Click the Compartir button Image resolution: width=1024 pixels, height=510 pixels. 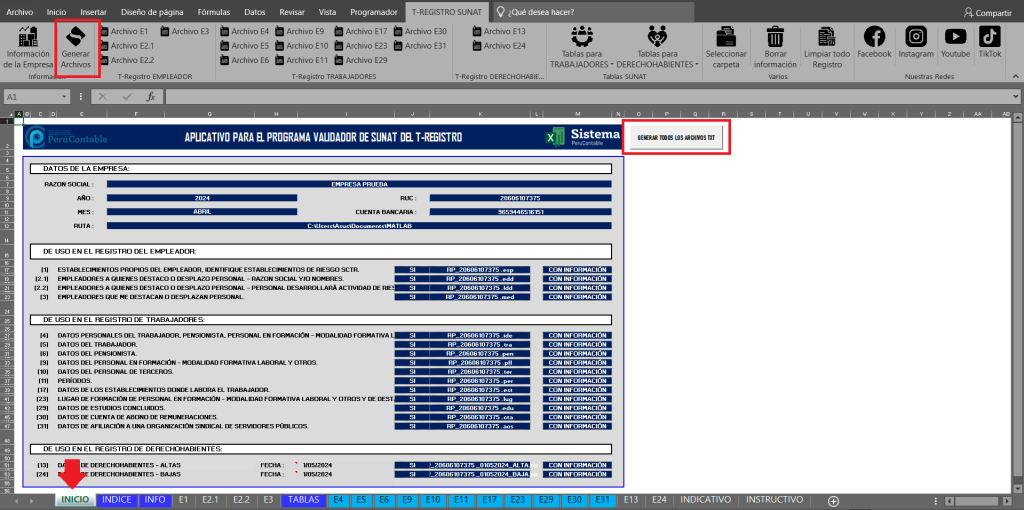(987, 12)
